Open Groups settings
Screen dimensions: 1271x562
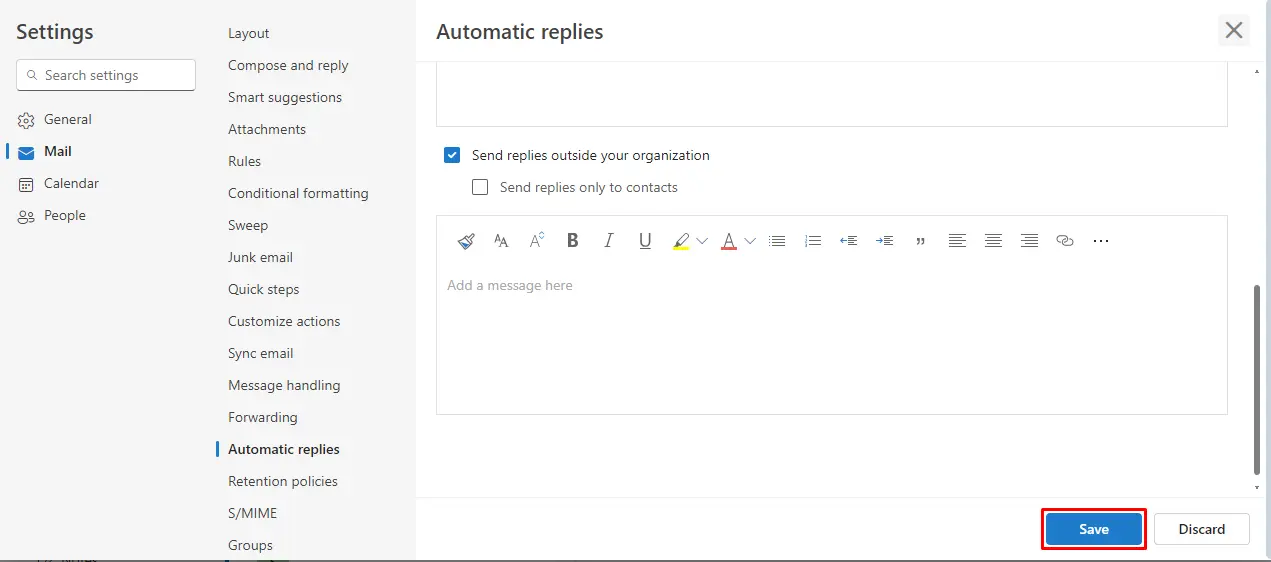250,545
